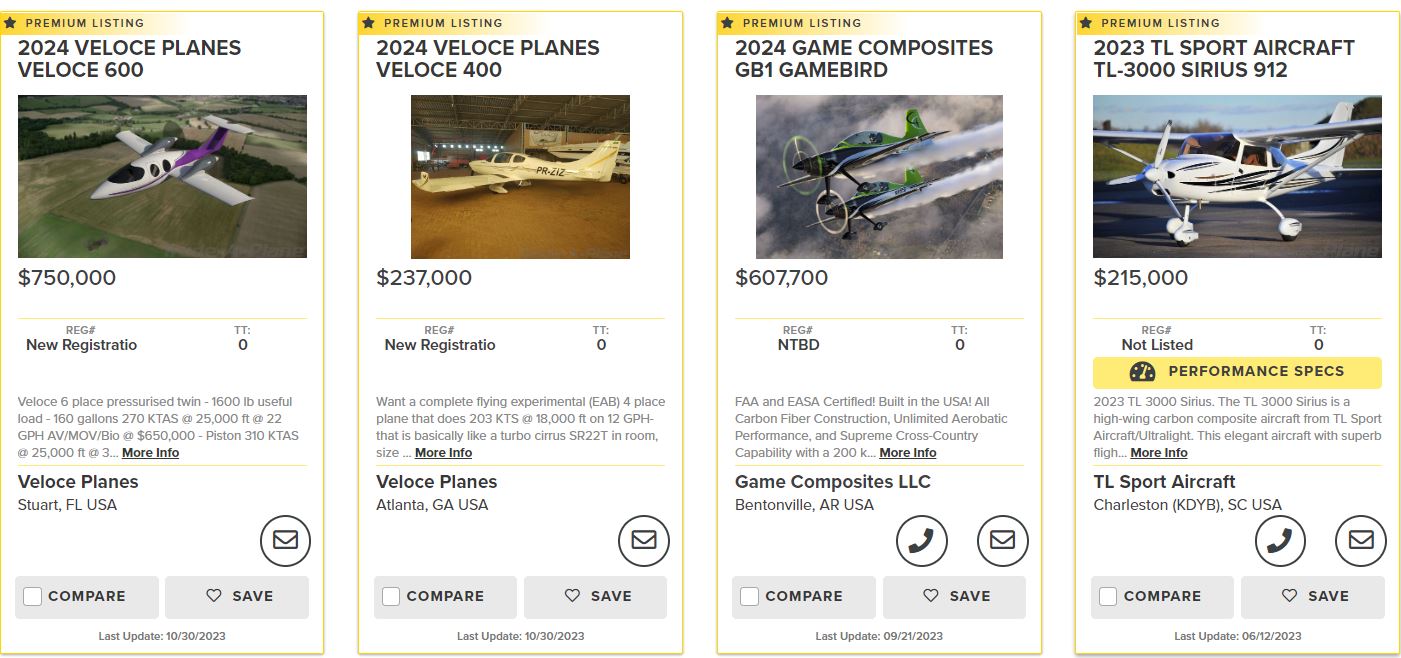Enable Compare for TL-3000 Sirius 912

[x=1108, y=596]
